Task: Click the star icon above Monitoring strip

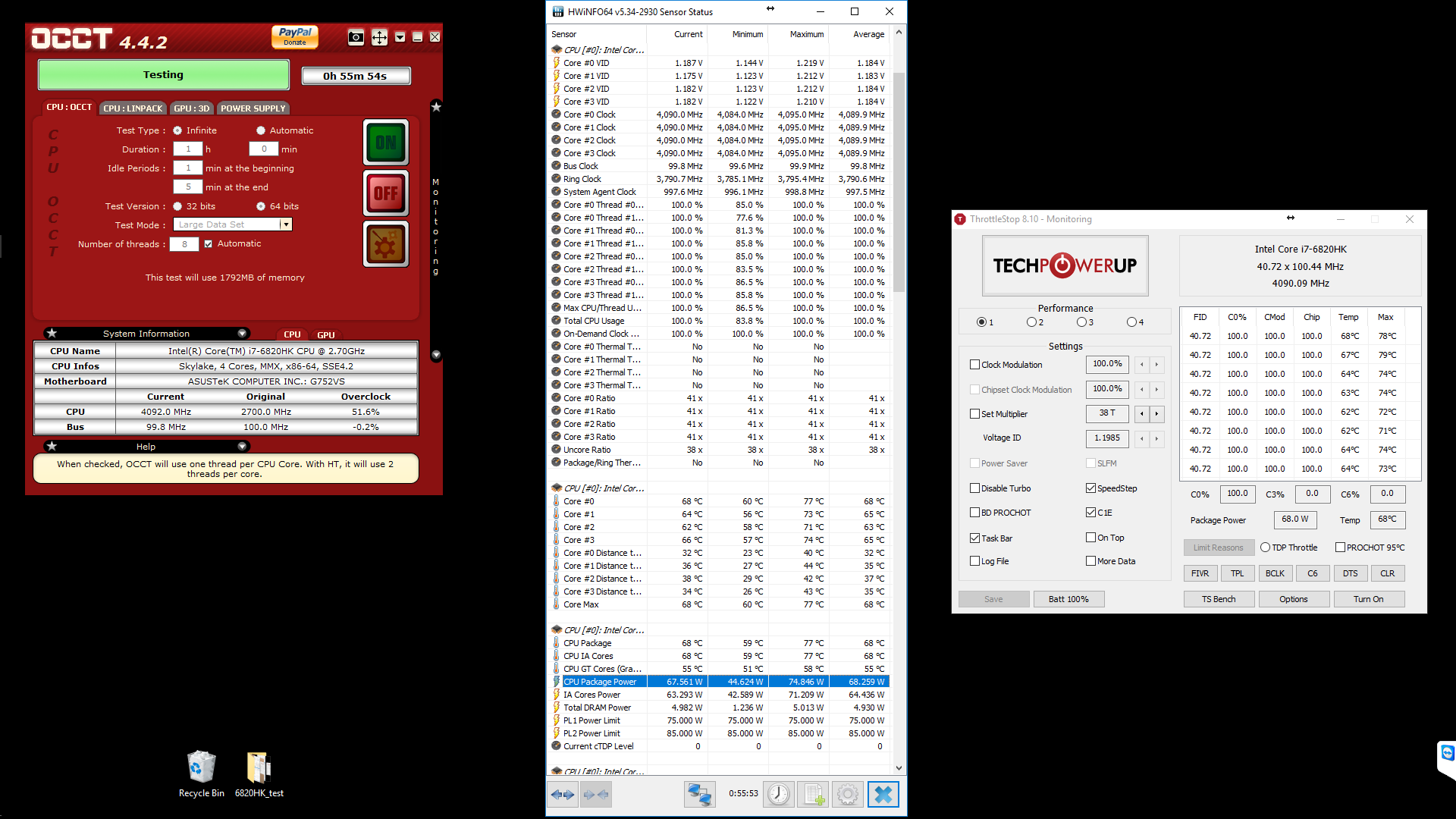Action: [x=436, y=107]
